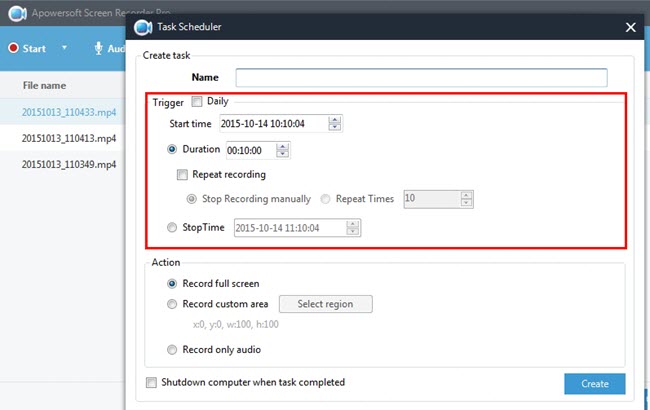Check Shutdown computer when task completed
The image size is (650, 410).
(x=151, y=382)
